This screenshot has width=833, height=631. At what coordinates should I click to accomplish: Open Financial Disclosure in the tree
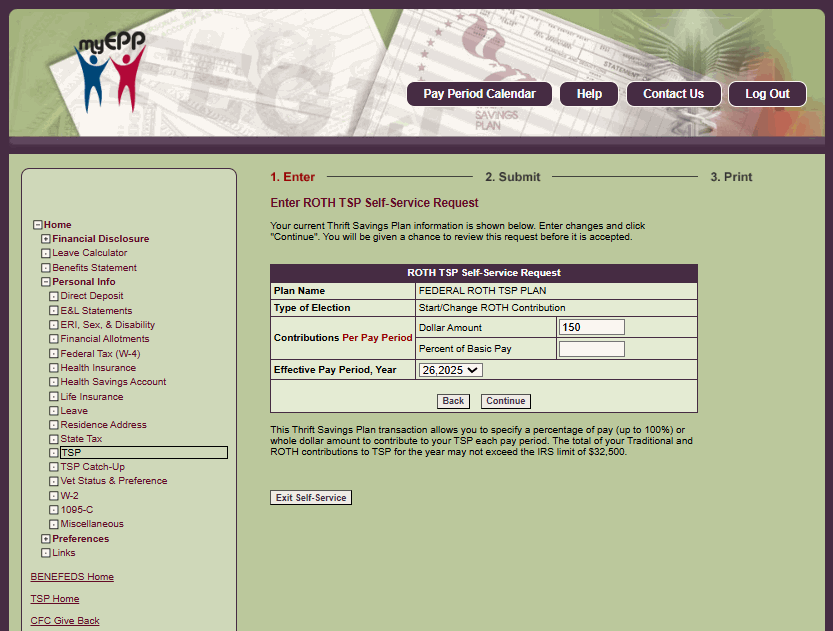click(100, 239)
